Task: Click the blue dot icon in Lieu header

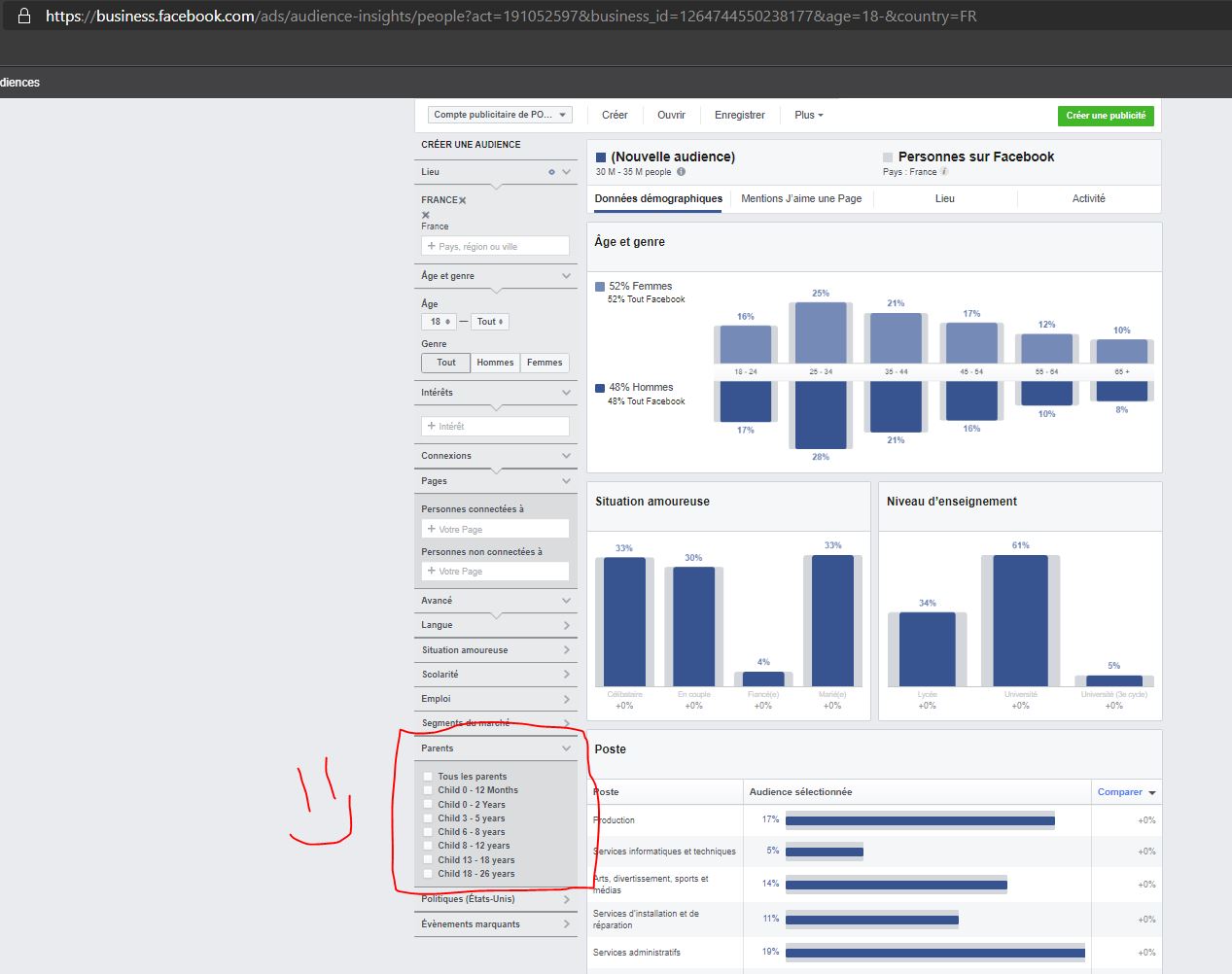Action: 551,172
